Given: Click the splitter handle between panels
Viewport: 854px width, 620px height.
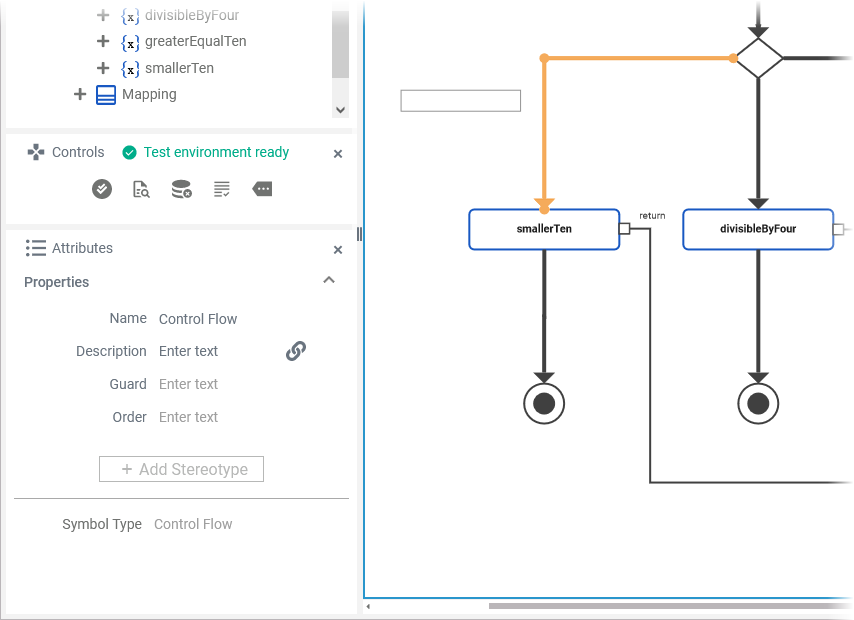Looking at the screenshot, I should pos(359,234).
